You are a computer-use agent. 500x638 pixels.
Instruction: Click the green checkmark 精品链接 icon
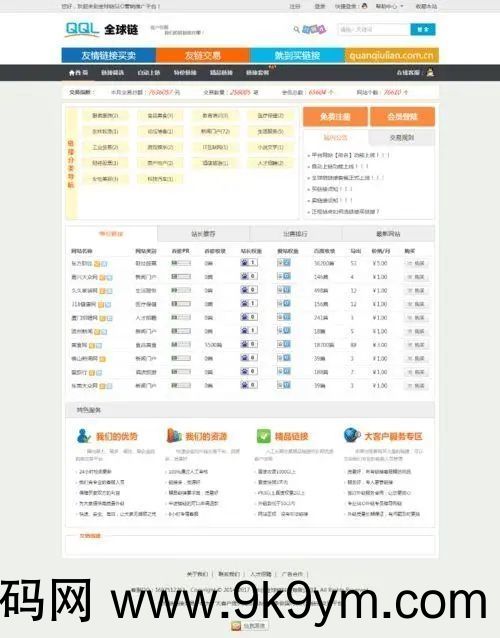pyautogui.click(x=264, y=436)
